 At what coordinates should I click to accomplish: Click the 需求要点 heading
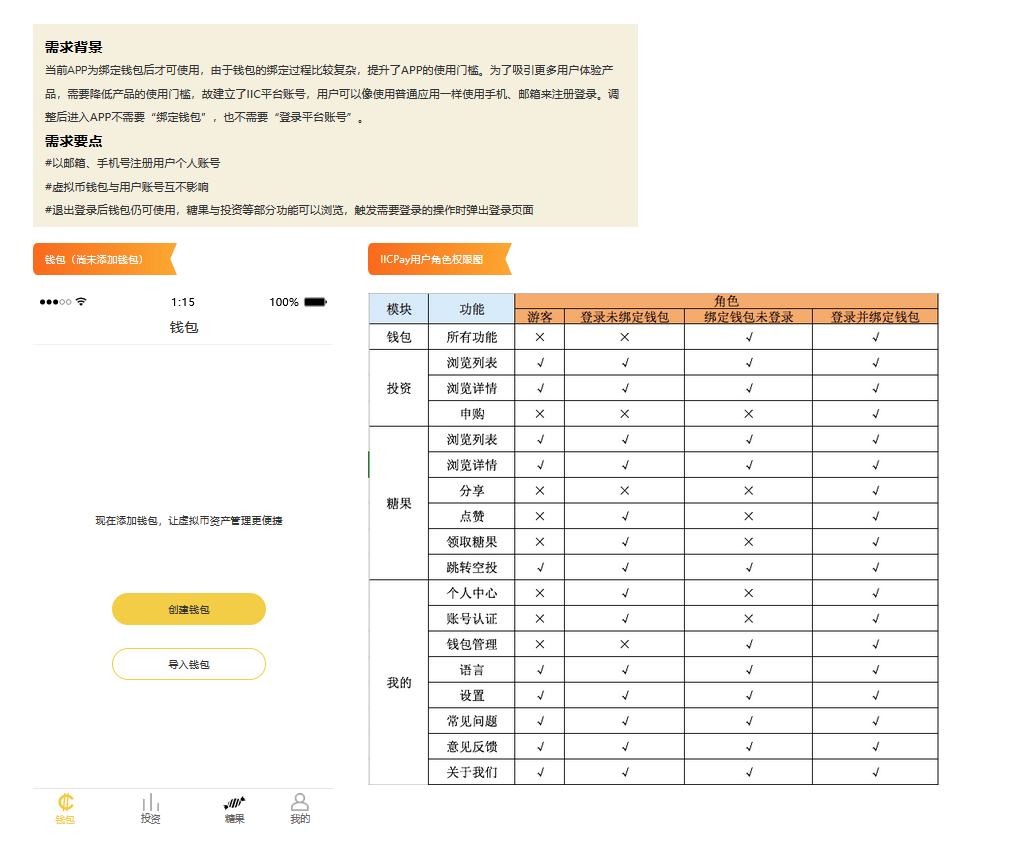tap(74, 141)
